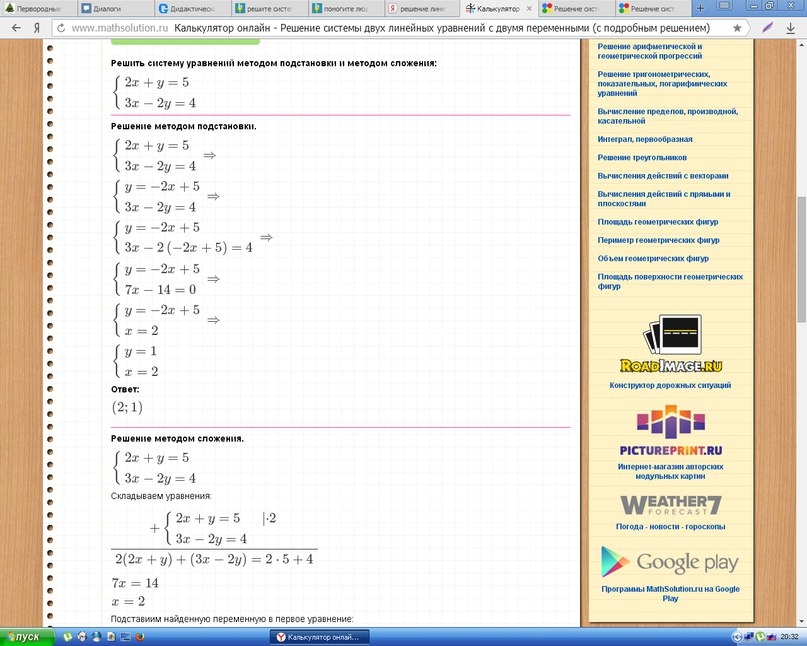
Task: Click the Yandex 'Я' home icon
Action: (37, 28)
